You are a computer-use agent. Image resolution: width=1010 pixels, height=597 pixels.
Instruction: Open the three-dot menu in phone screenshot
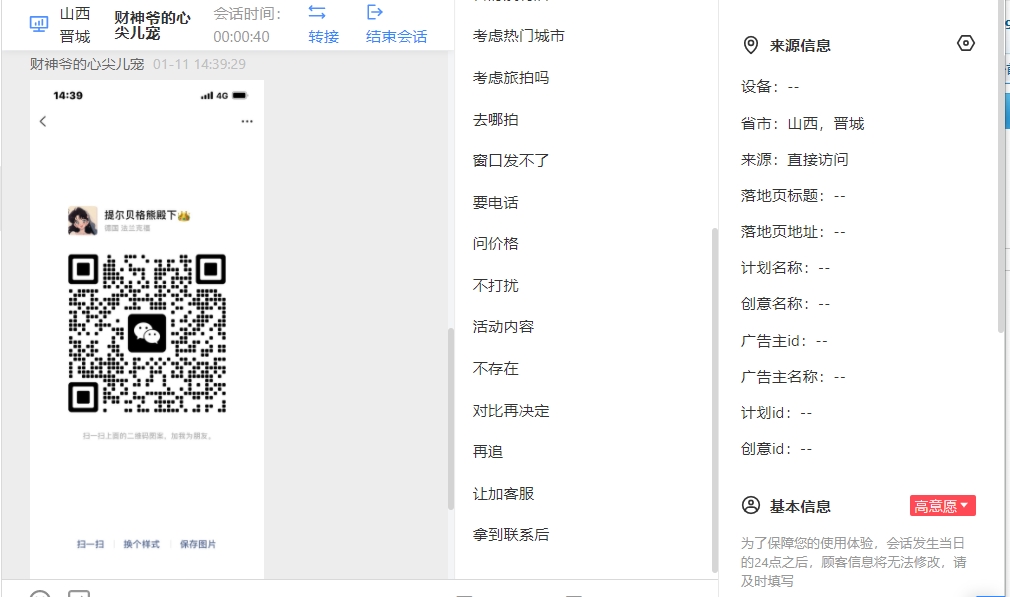click(247, 121)
